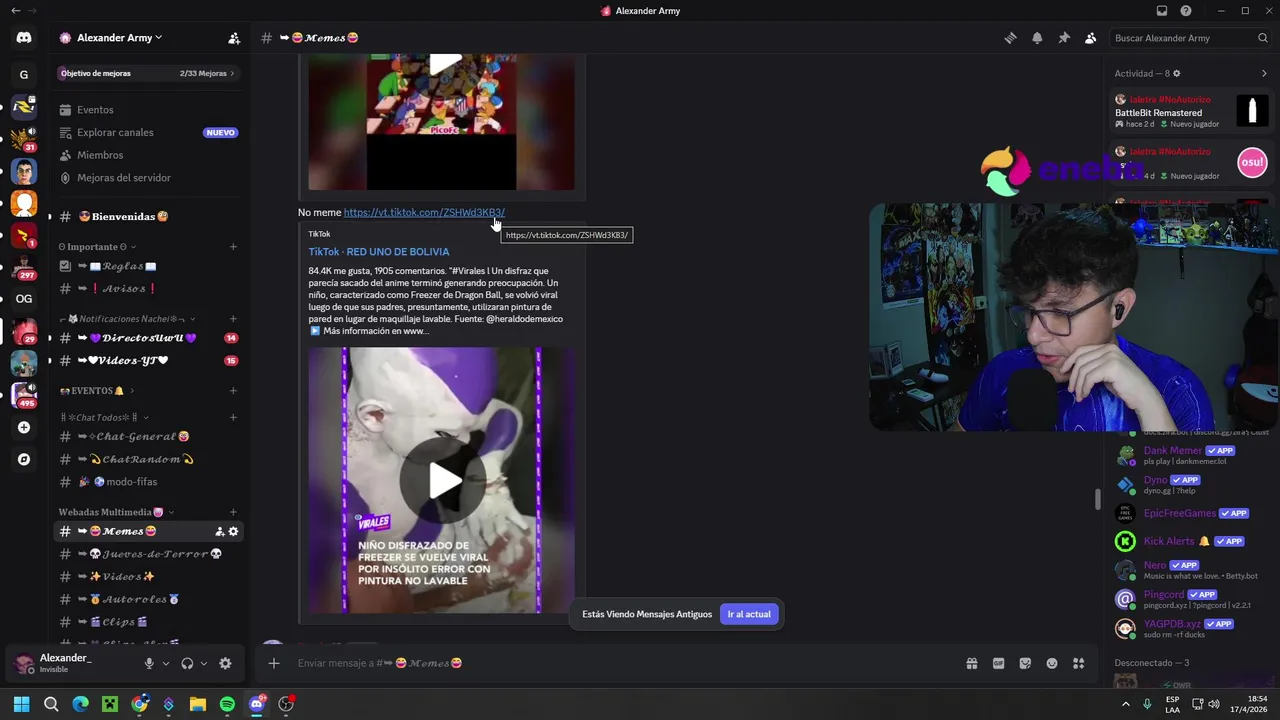This screenshot has width=1280, height=720.
Task: Create invite for Memes channel
Action: tap(219, 531)
